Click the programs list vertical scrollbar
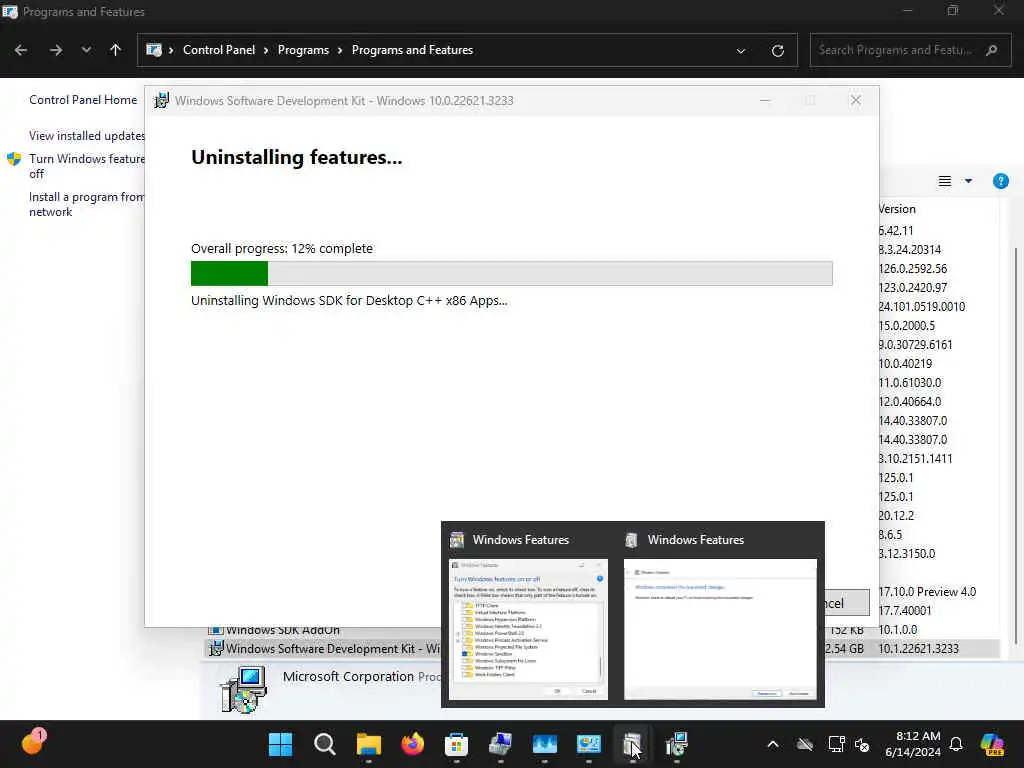1024x768 pixels. (x=1016, y=444)
